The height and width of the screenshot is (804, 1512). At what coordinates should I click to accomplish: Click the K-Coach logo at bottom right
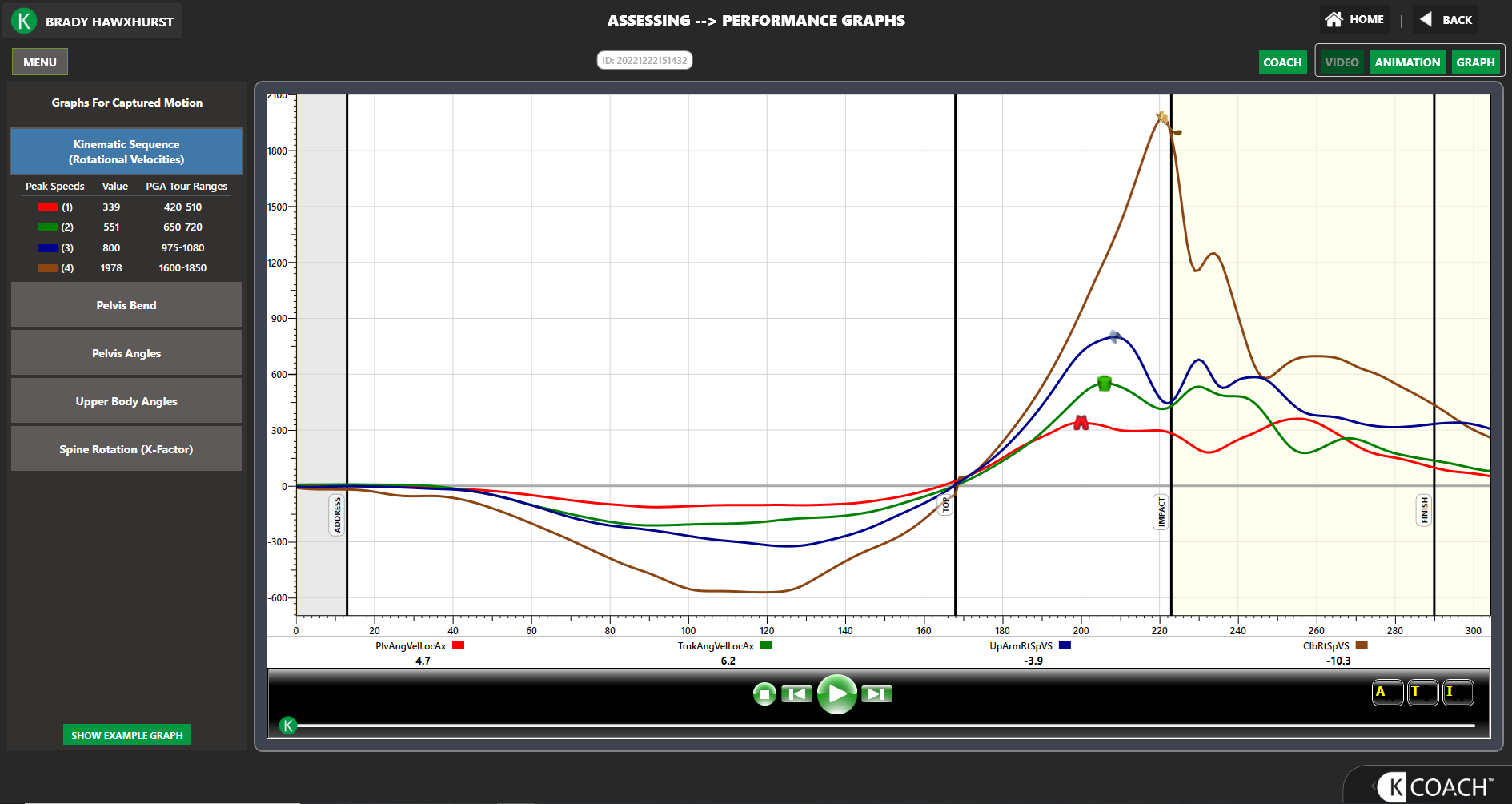coord(1435,786)
